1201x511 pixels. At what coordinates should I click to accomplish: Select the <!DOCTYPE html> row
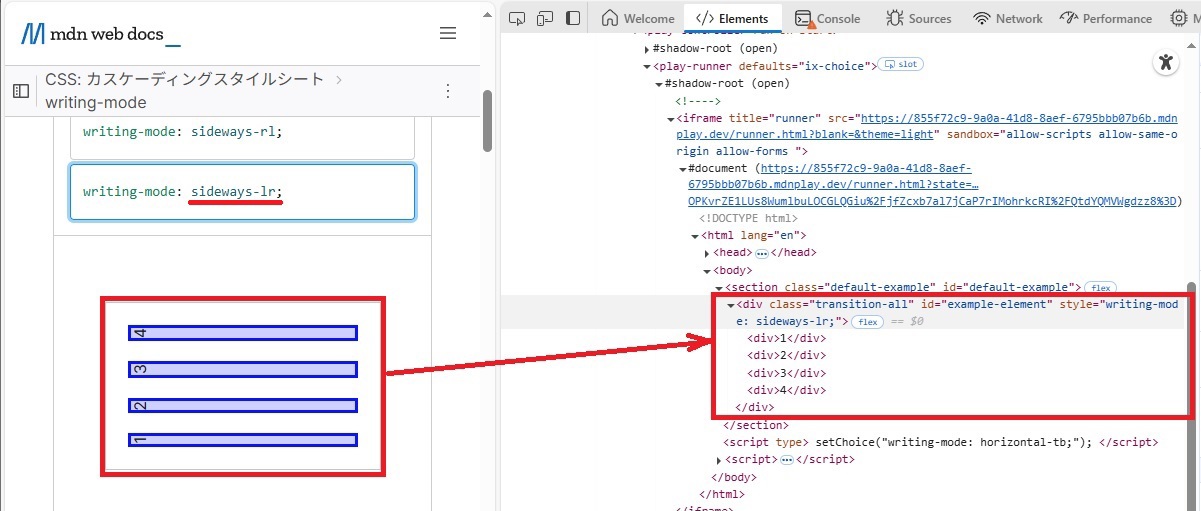click(748, 218)
